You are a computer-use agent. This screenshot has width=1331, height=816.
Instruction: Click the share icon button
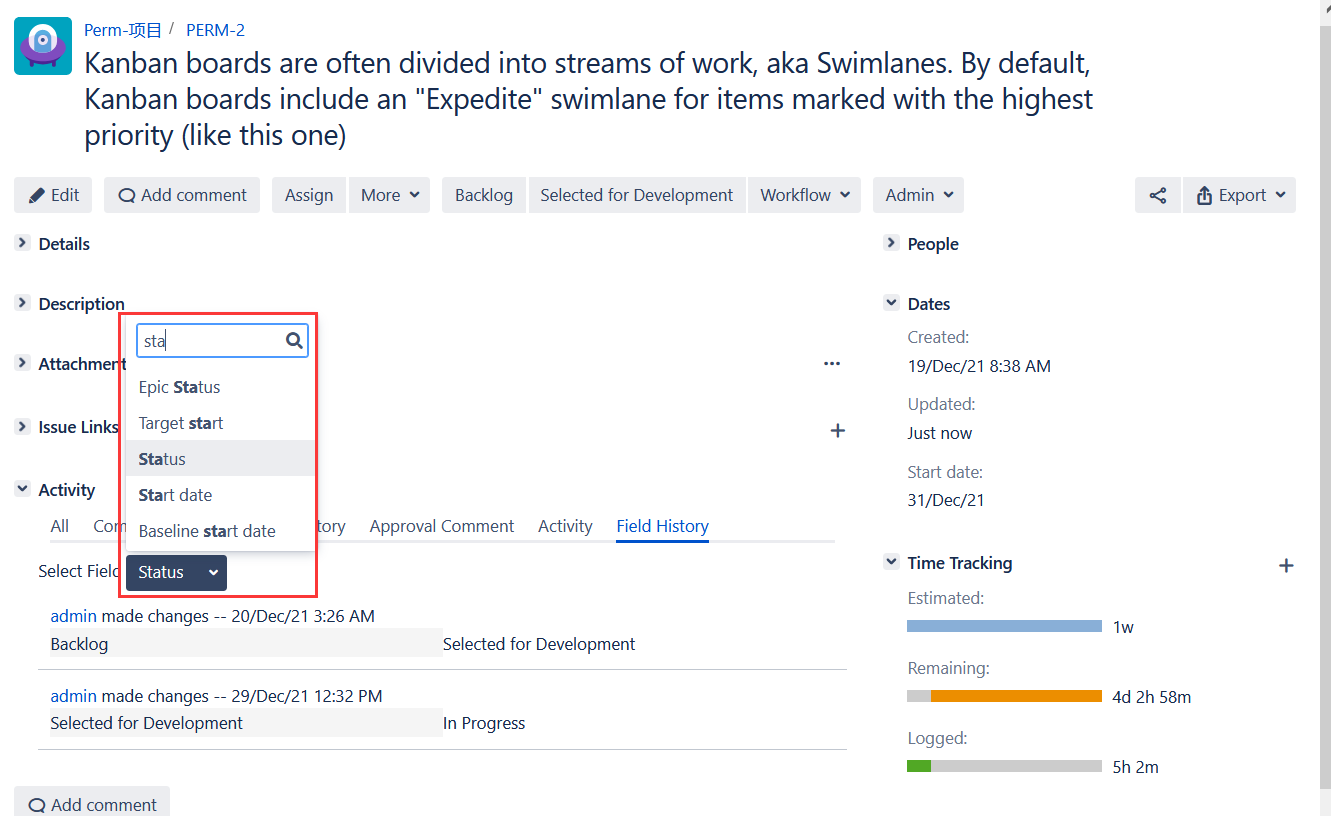point(1158,195)
